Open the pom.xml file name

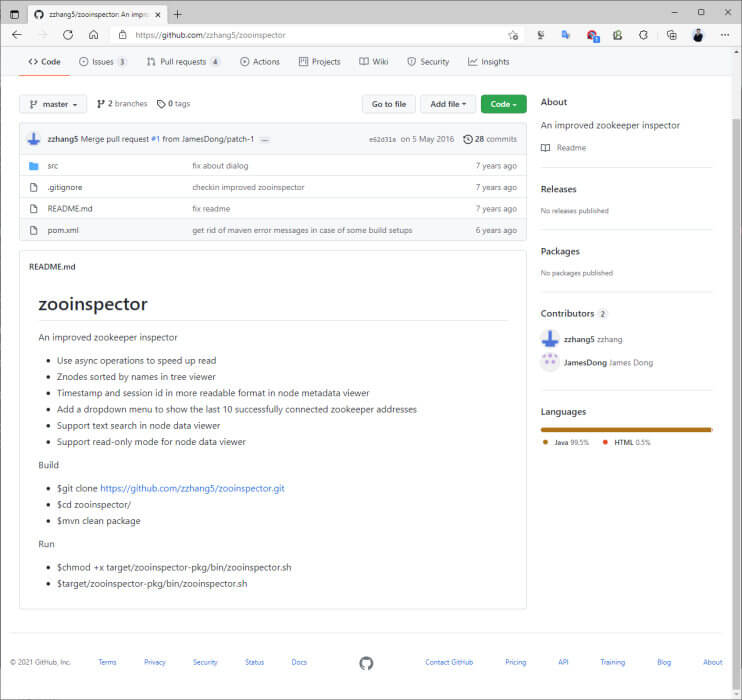pyautogui.click(x=63, y=230)
